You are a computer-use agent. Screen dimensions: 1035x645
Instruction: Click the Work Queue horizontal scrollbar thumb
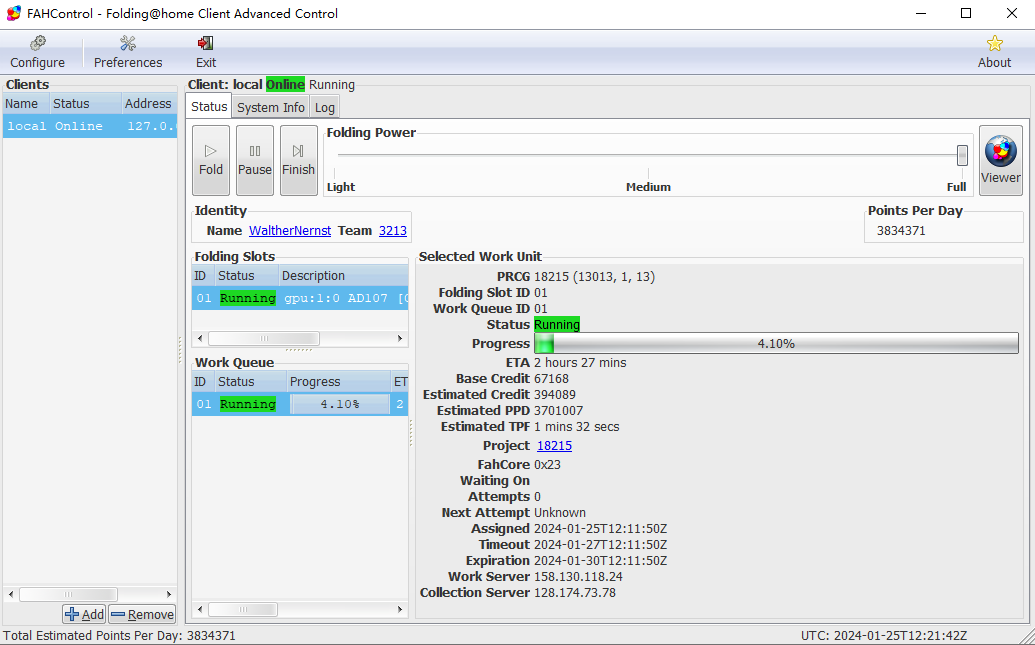(x=243, y=609)
